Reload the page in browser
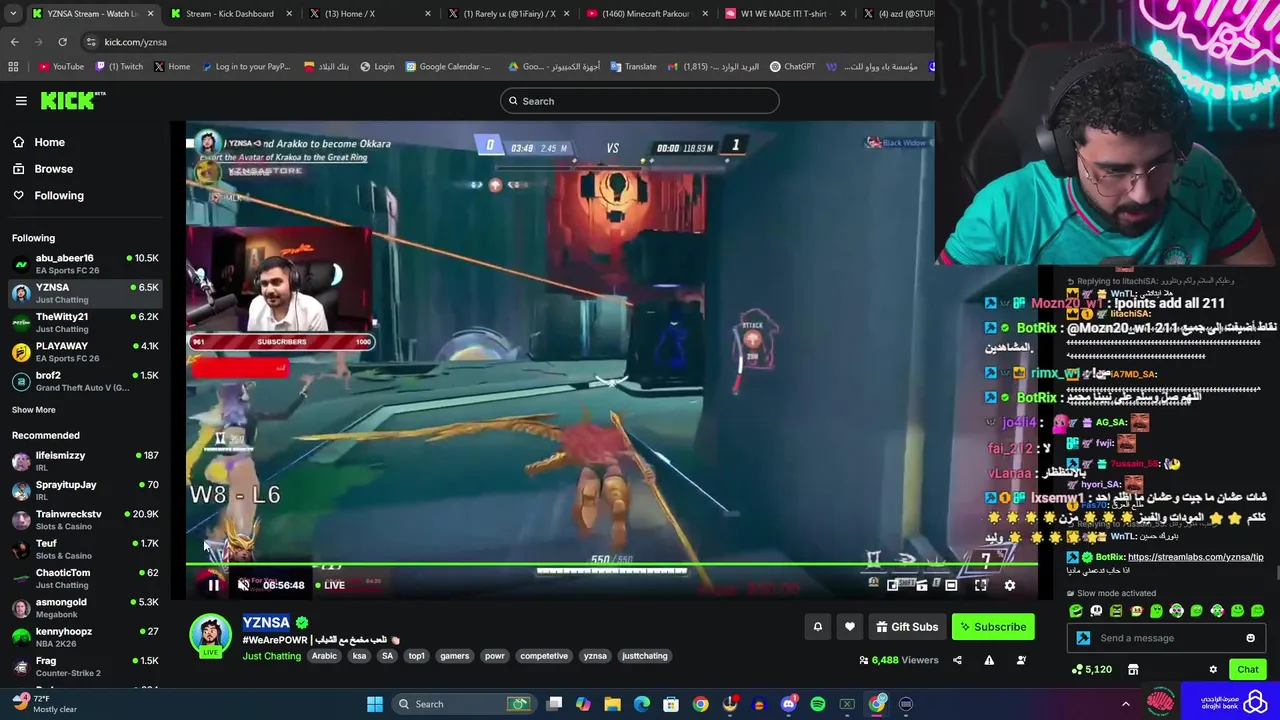The height and width of the screenshot is (720, 1280). pyautogui.click(x=62, y=42)
